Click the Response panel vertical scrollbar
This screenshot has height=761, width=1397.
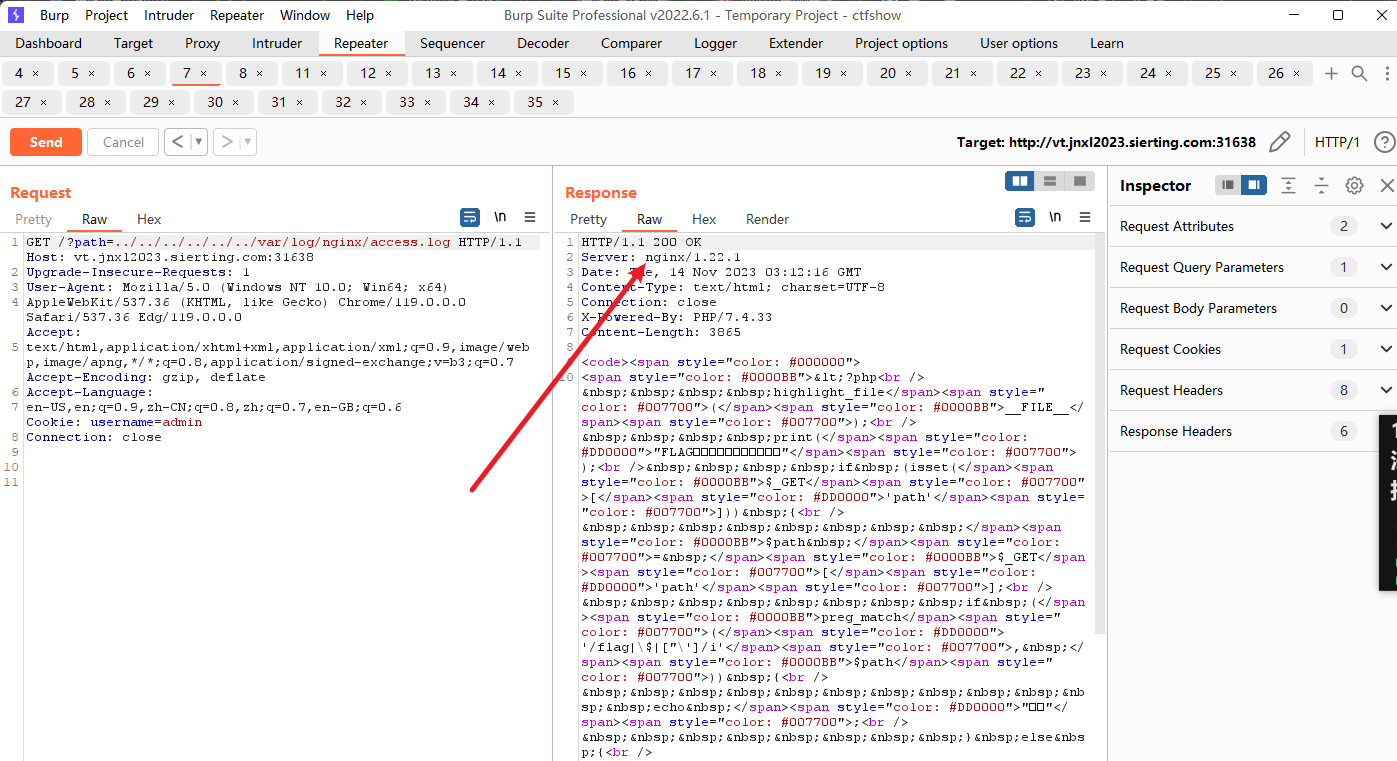pos(1101,435)
